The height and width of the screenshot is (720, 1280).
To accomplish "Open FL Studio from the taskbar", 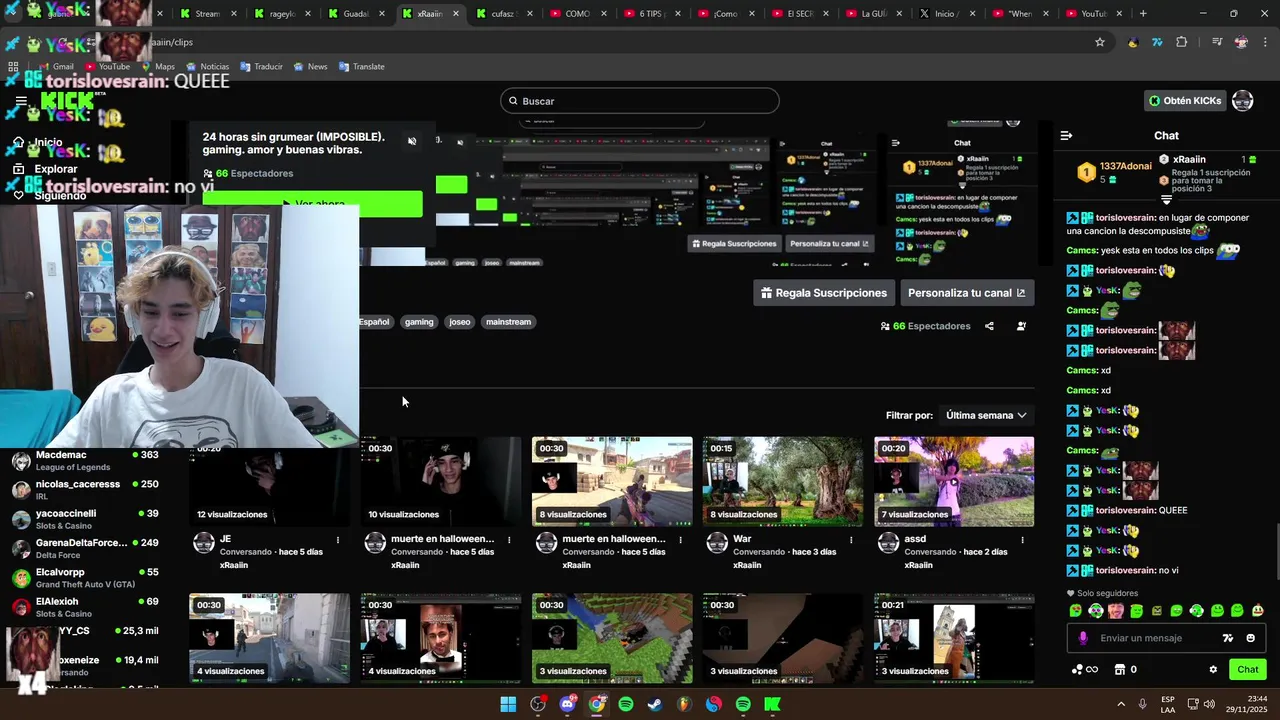I will pyautogui.click(x=684, y=704).
